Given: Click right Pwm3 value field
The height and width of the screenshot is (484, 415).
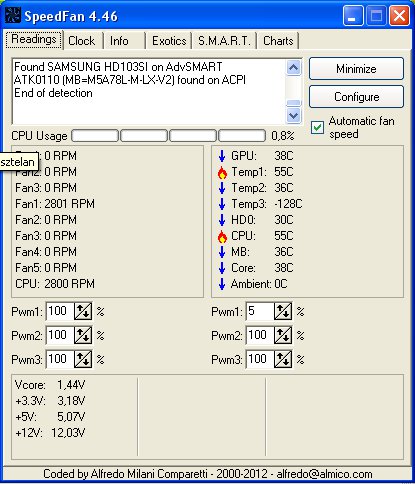Looking at the screenshot, I should [x=260, y=359].
